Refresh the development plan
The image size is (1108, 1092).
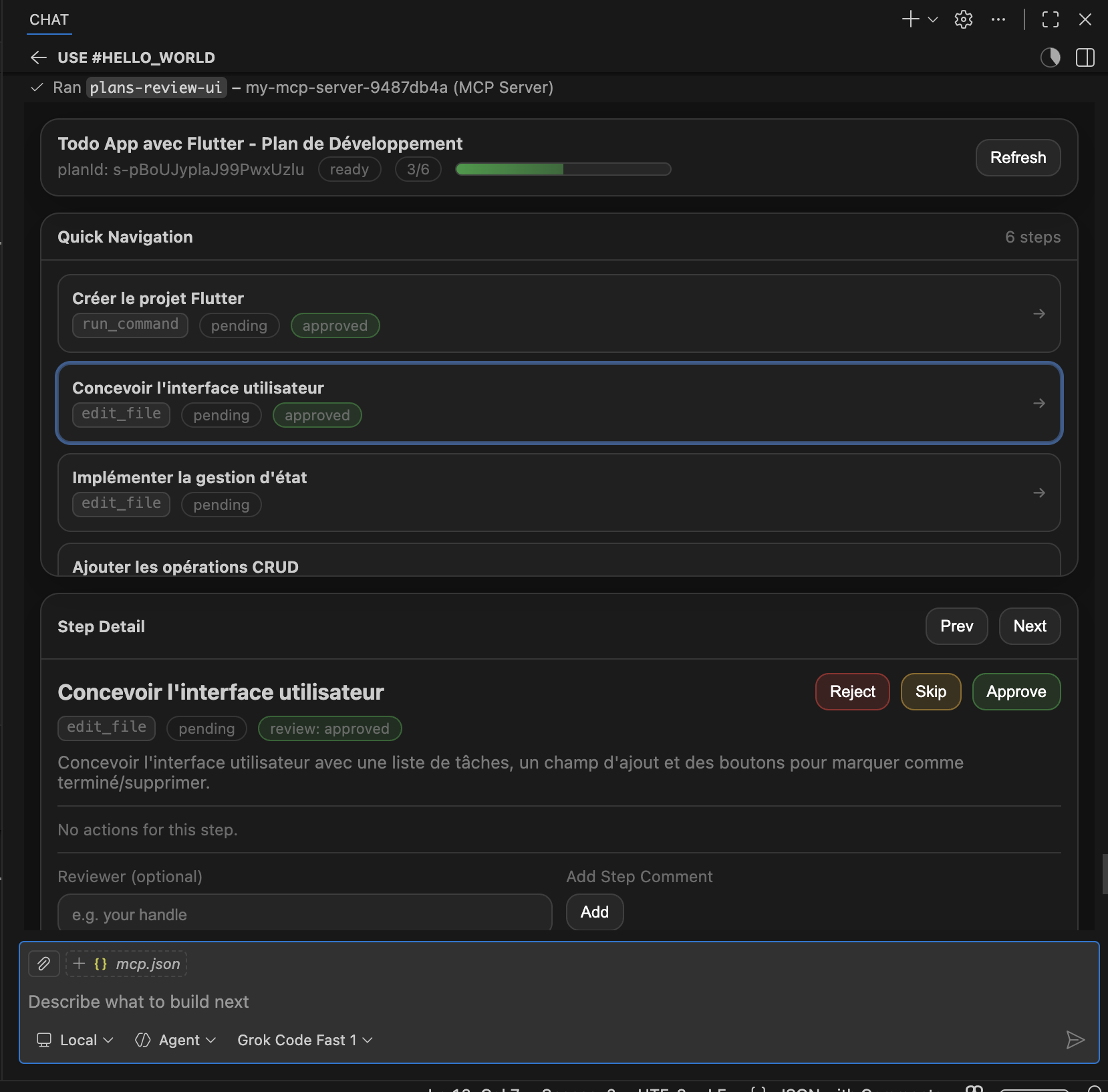pos(1018,158)
